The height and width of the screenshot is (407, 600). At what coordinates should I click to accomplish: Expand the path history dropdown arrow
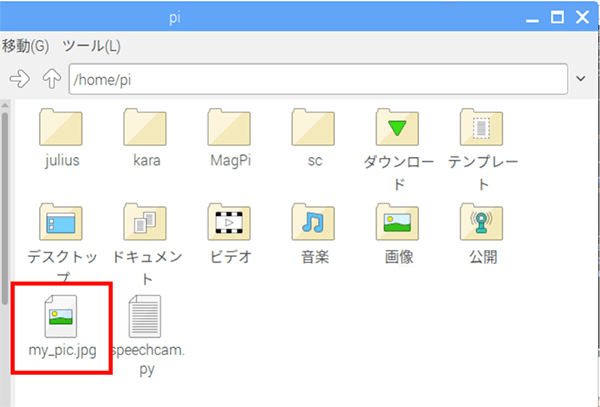[581, 79]
